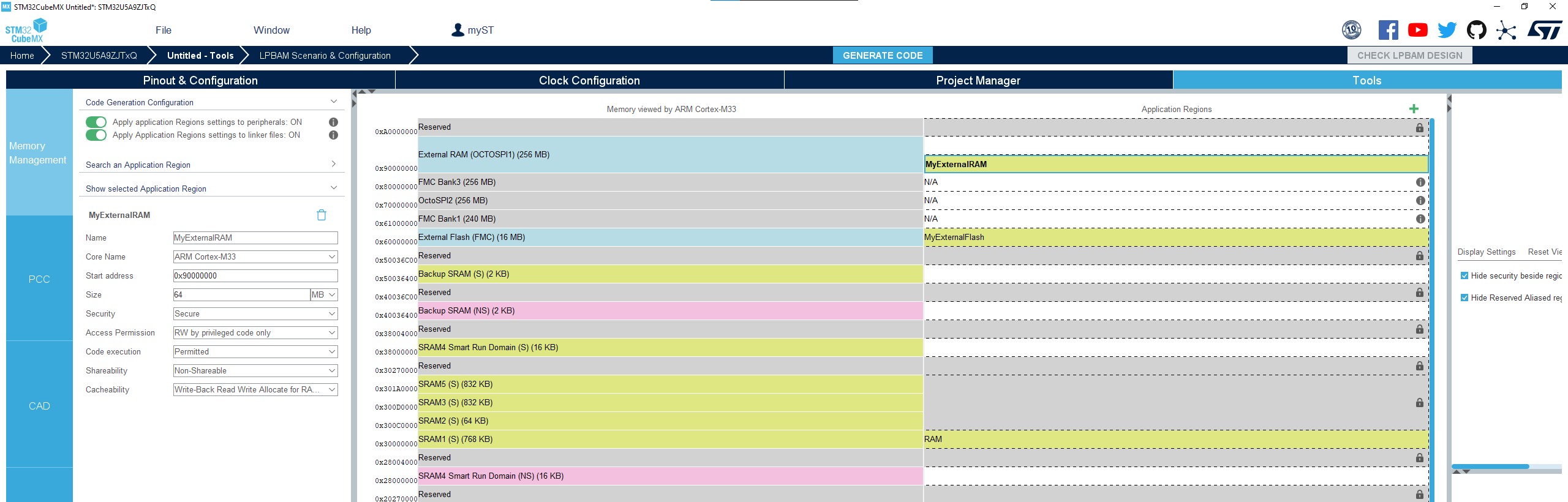Viewport: 1568px width, 502px height.
Task: Open the Facebook icon
Action: coord(1388,30)
